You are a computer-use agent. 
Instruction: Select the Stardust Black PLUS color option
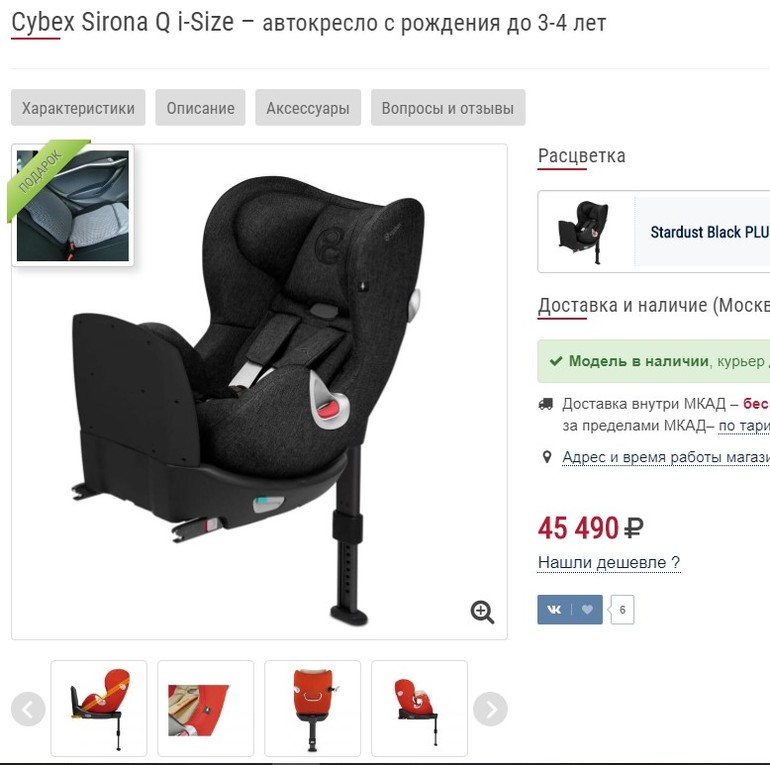[654, 231]
